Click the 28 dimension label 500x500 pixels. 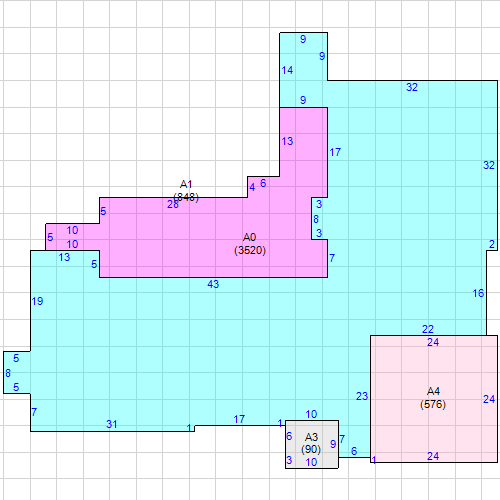point(173,204)
